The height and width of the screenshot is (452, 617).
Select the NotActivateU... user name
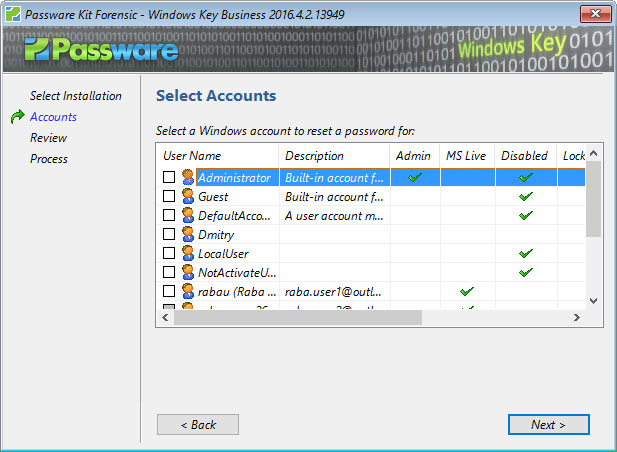click(237, 273)
